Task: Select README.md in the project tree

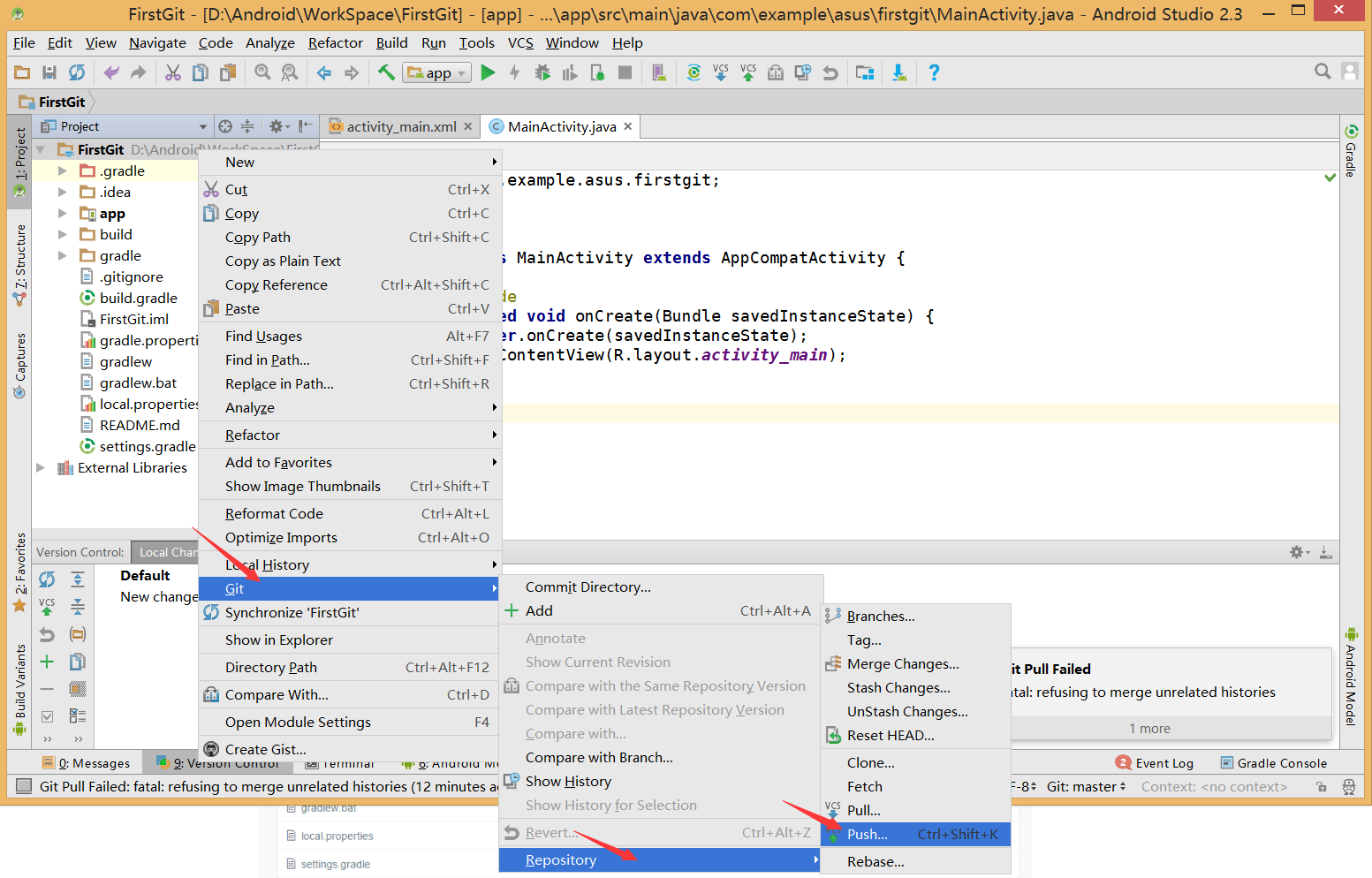Action: (x=140, y=425)
